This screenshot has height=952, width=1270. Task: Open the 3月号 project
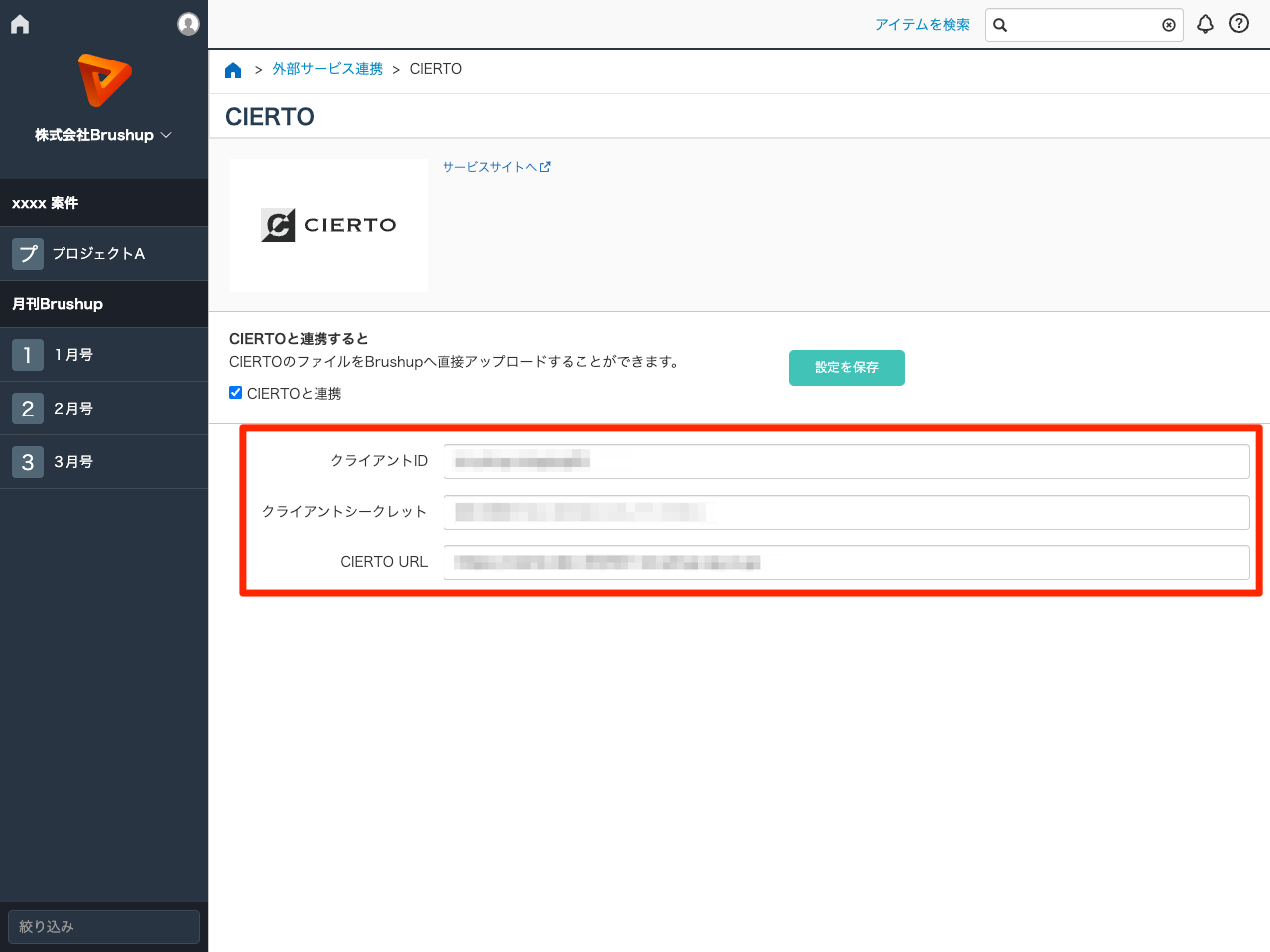(104, 462)
